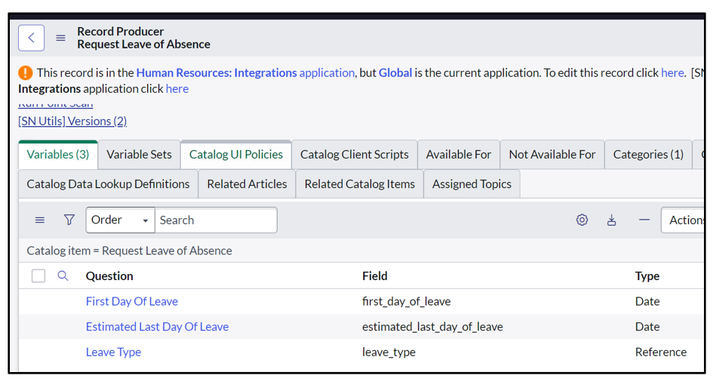This screenshot has height=382, width=713.
Task: Open the Catalog UI Policies tab
Action: coord(236,155)
